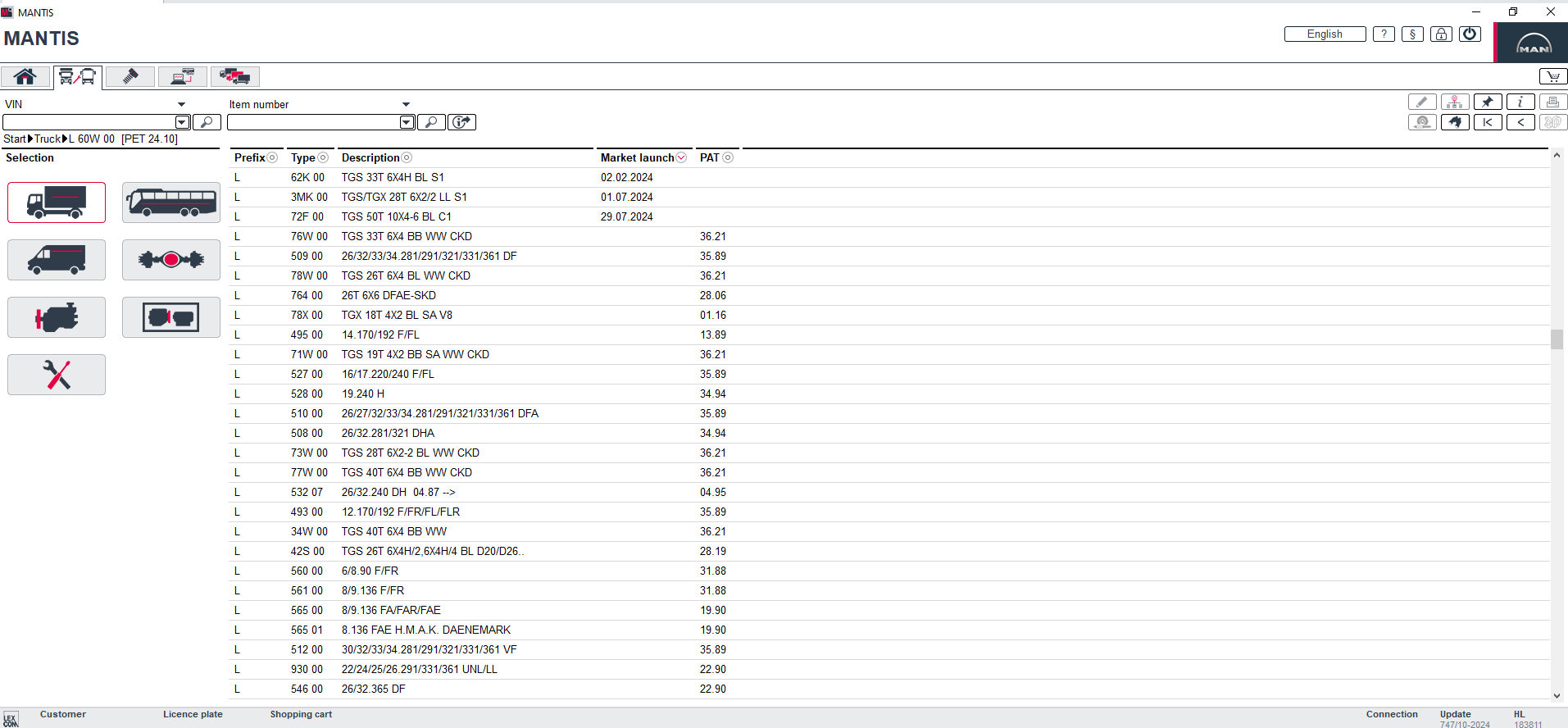The width and height of the screenshot is (1568, 728).
Task: Click the MAN logo
Action: pos(1533,43)
